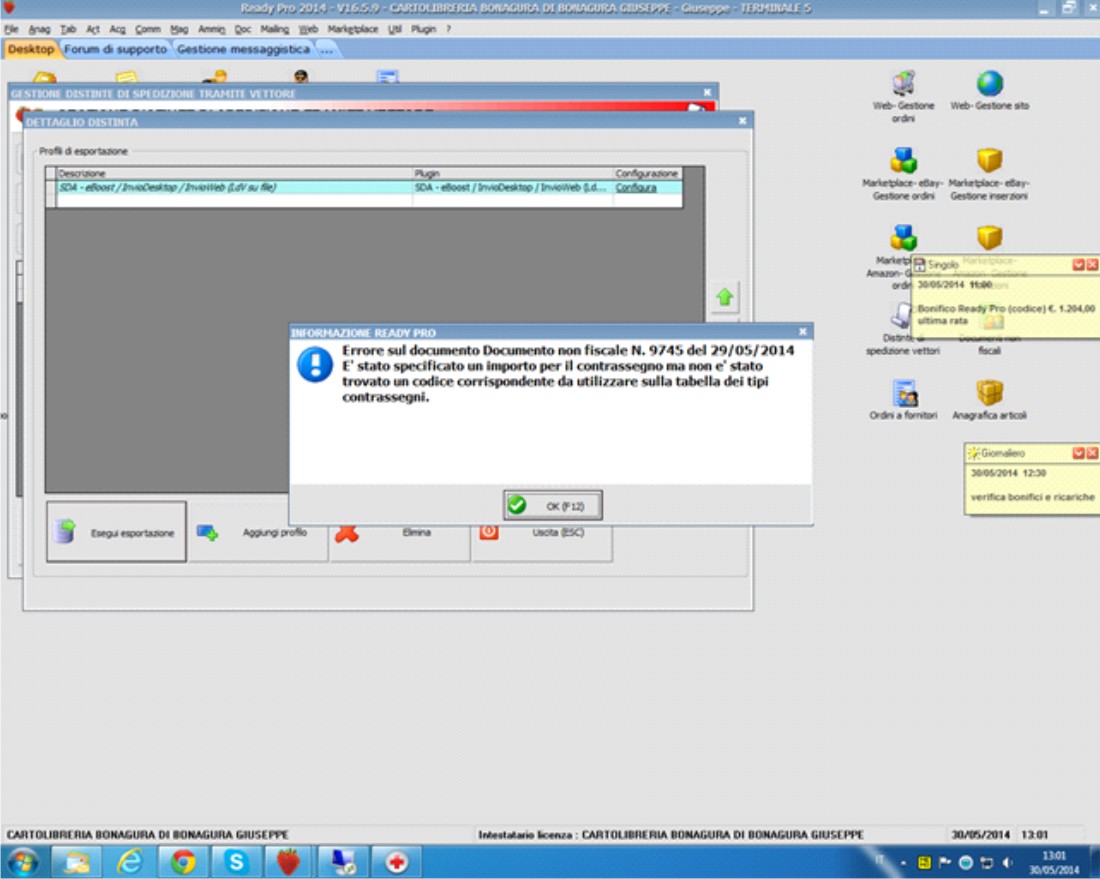Image resolution: width=1100 pixels, height=879 pixels.
Task: Click the Descrizione column header
Action: 234,173
